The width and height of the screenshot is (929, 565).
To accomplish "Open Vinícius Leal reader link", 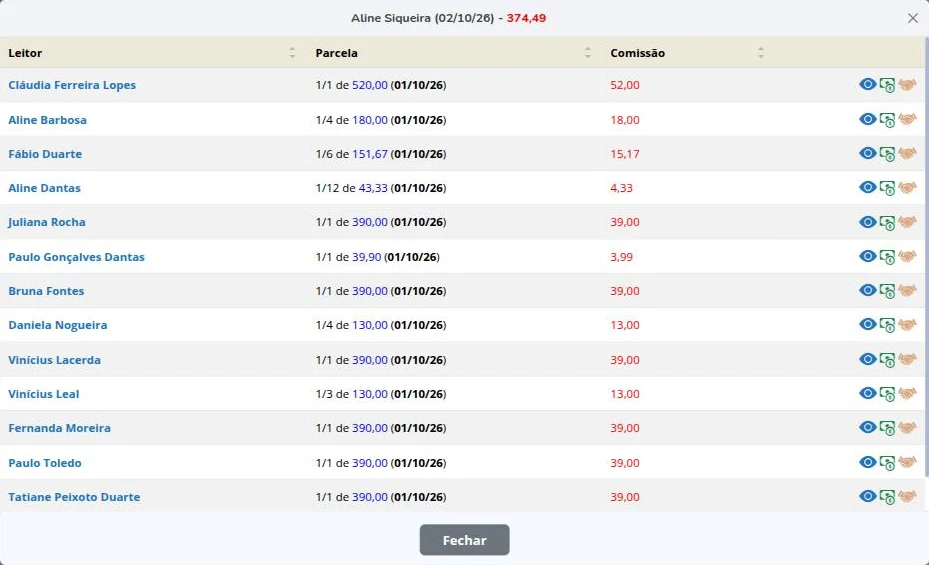I will 43,394.
